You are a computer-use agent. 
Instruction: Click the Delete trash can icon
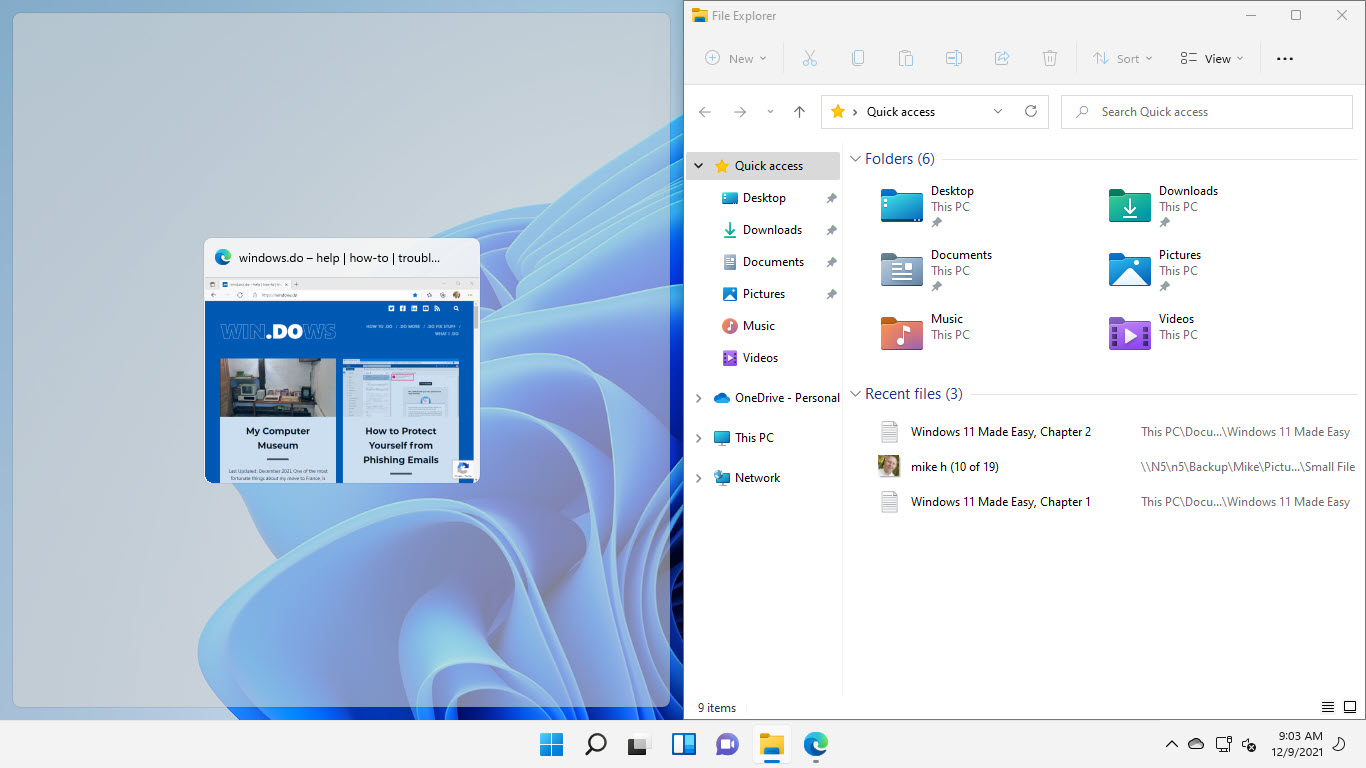[1049, 58]
